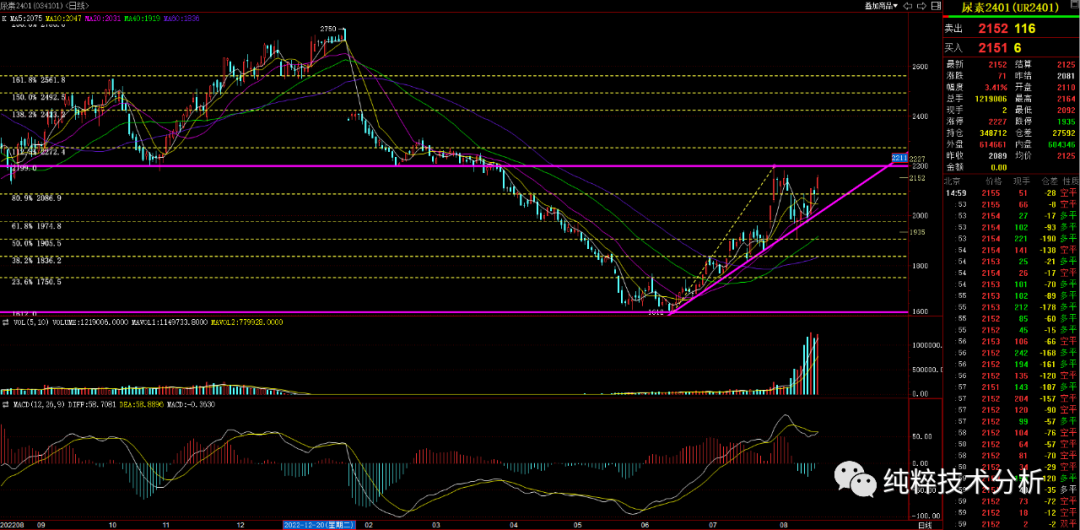
Task: Click the 北京 time column header
Action: (x=952, y=181)
